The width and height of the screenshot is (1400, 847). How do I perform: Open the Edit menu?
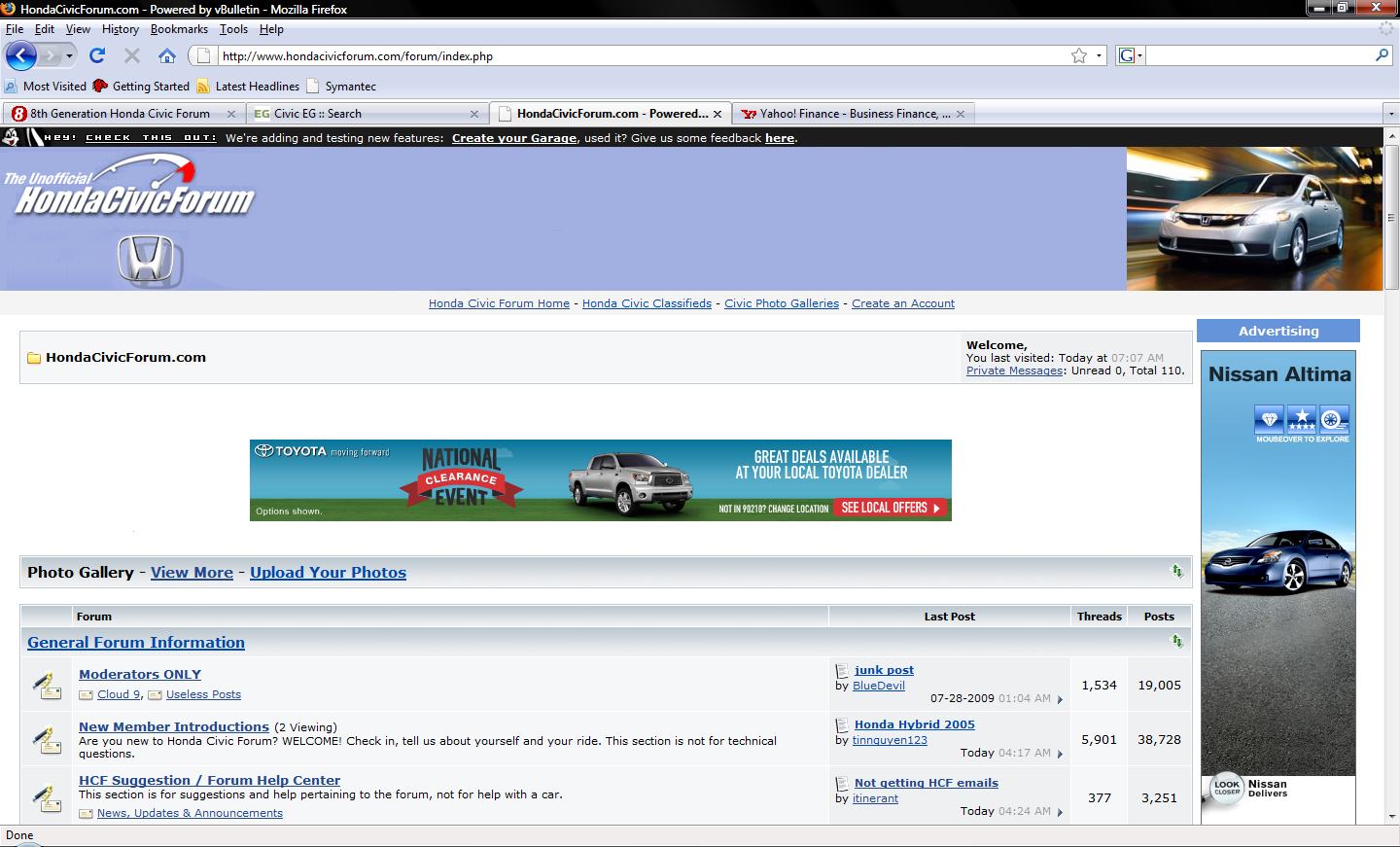tap(45, 29)
